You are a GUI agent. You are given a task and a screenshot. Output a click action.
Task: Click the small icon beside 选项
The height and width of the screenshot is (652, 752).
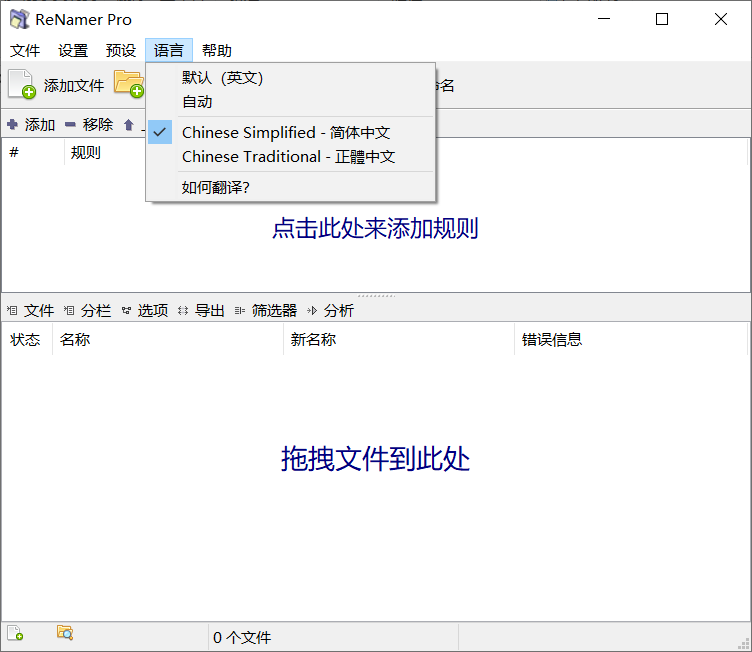pyautogui.click(x=126, y=310)
